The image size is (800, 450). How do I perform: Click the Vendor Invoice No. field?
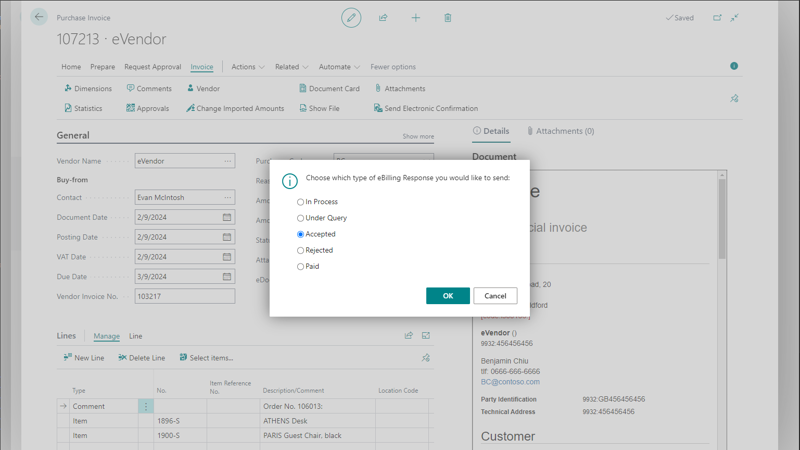tap(185, 297)
